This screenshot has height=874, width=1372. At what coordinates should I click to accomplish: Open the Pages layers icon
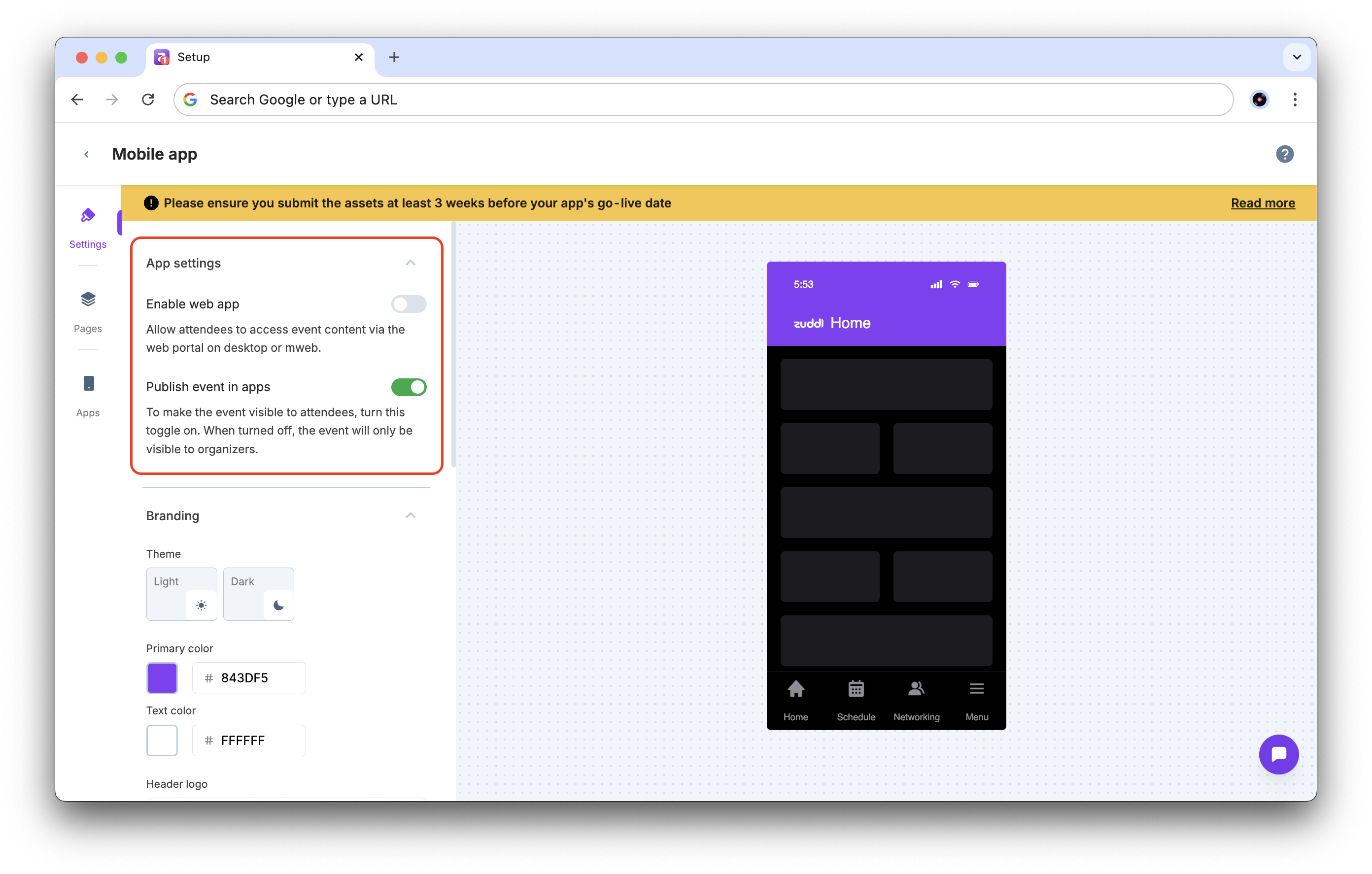point(88,300)
